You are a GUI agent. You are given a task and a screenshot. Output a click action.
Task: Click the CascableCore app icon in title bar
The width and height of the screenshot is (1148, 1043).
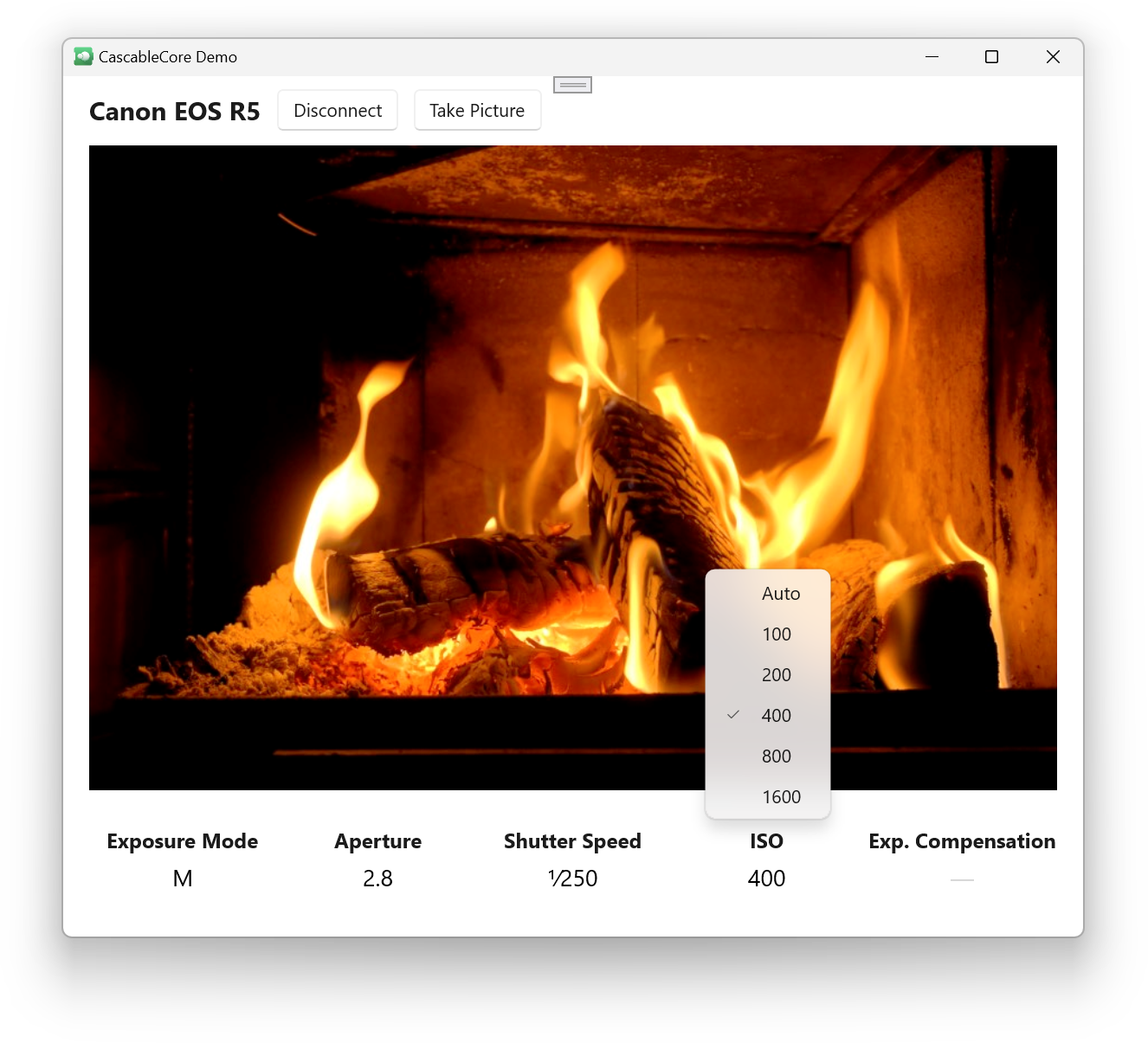(83, 57)
